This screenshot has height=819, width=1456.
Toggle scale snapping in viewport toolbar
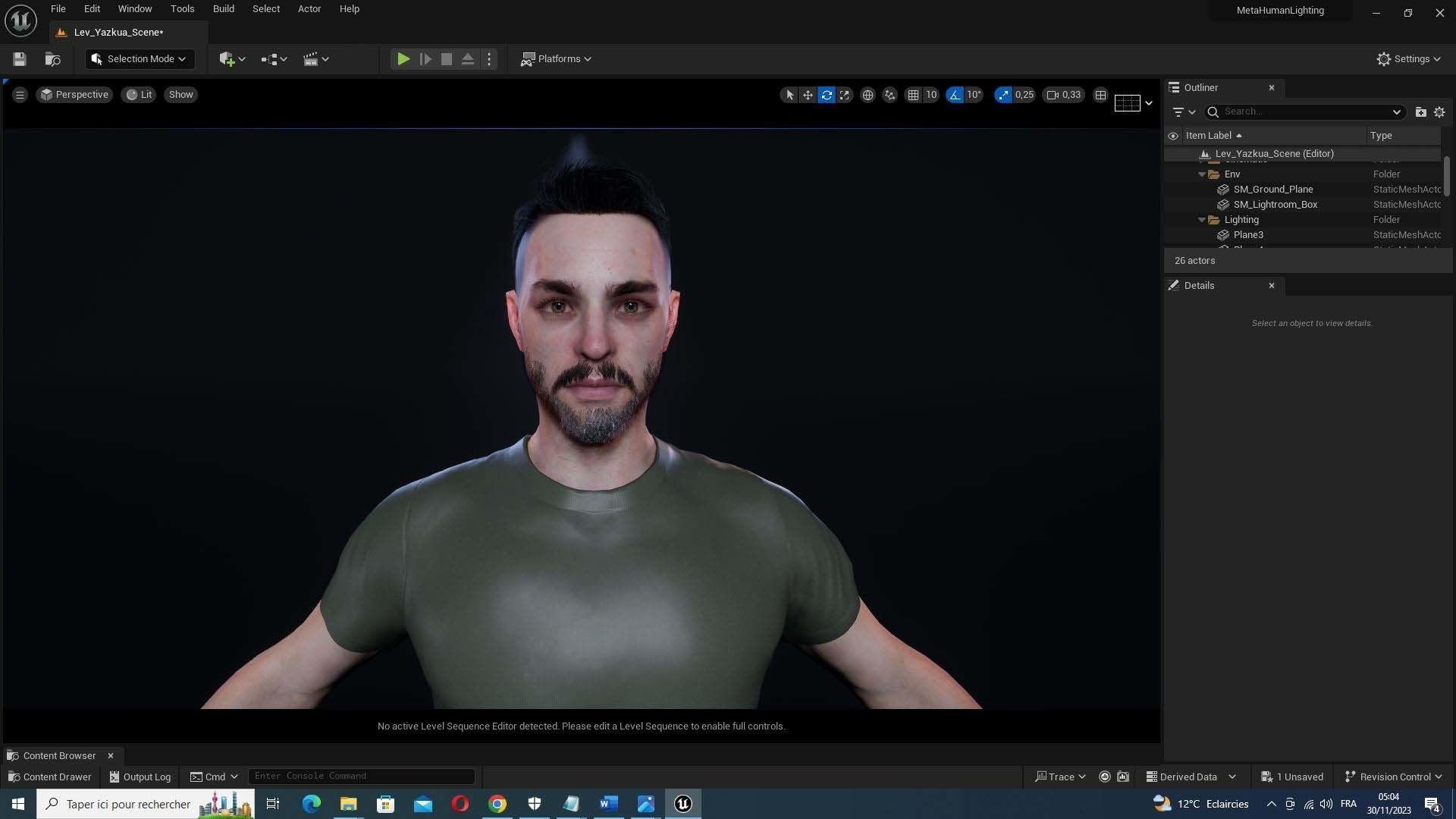(x=1003, y=95)
